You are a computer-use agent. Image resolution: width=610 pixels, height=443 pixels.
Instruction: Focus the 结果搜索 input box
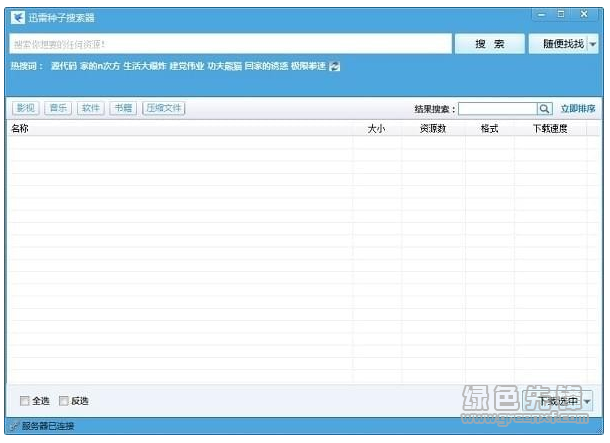[x=498, y=109]
